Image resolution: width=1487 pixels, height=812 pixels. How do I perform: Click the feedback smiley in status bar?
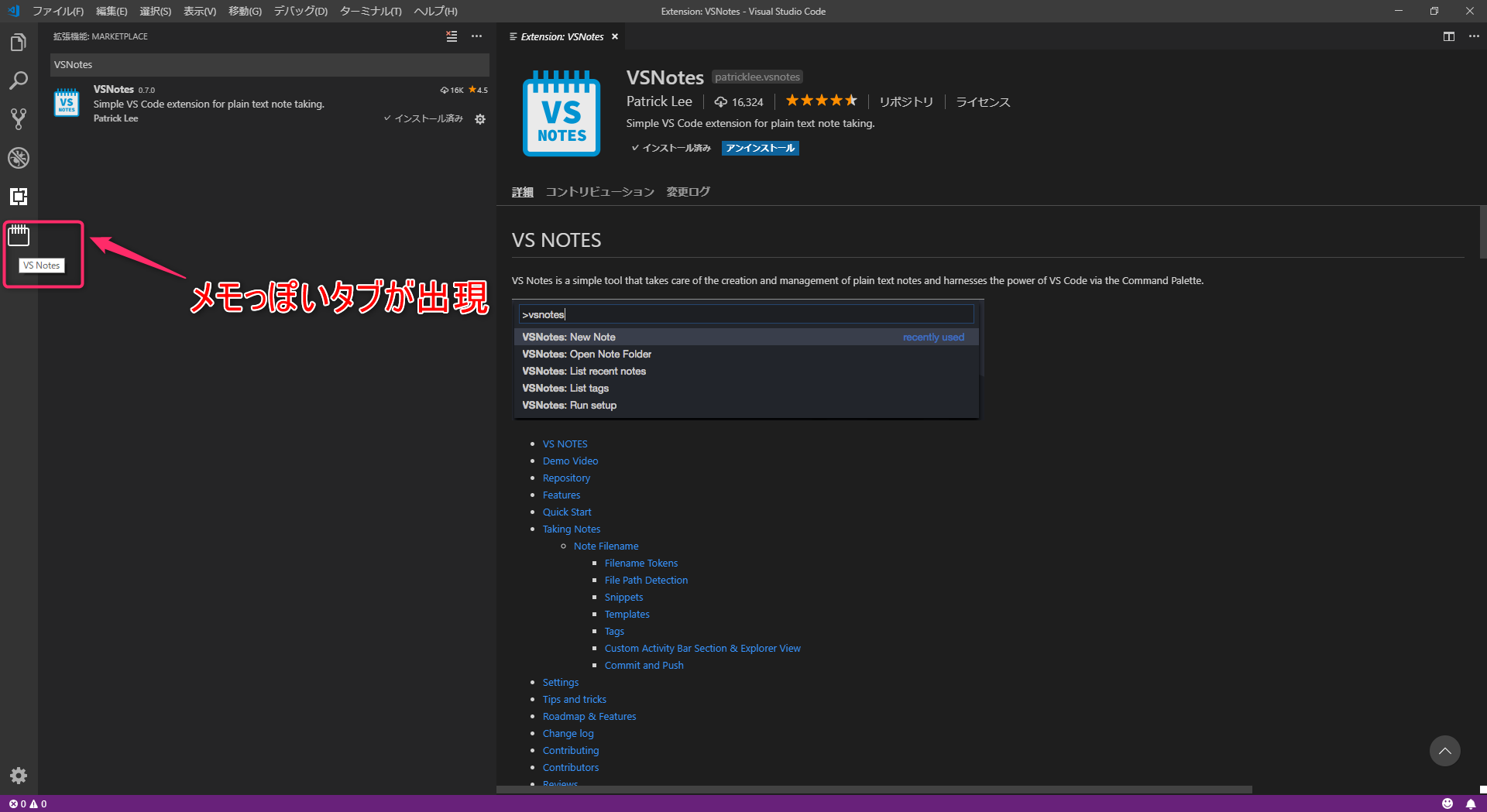[x=1448, y=803]
